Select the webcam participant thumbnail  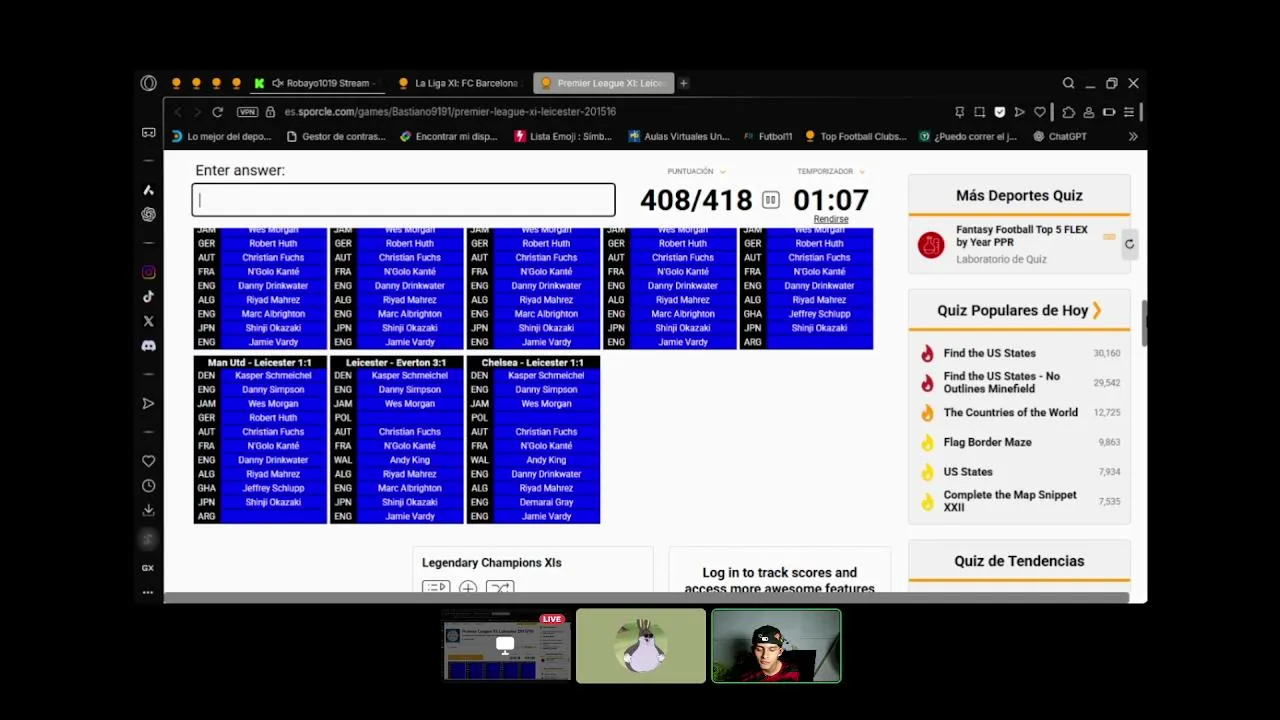(x=776, y=646)
